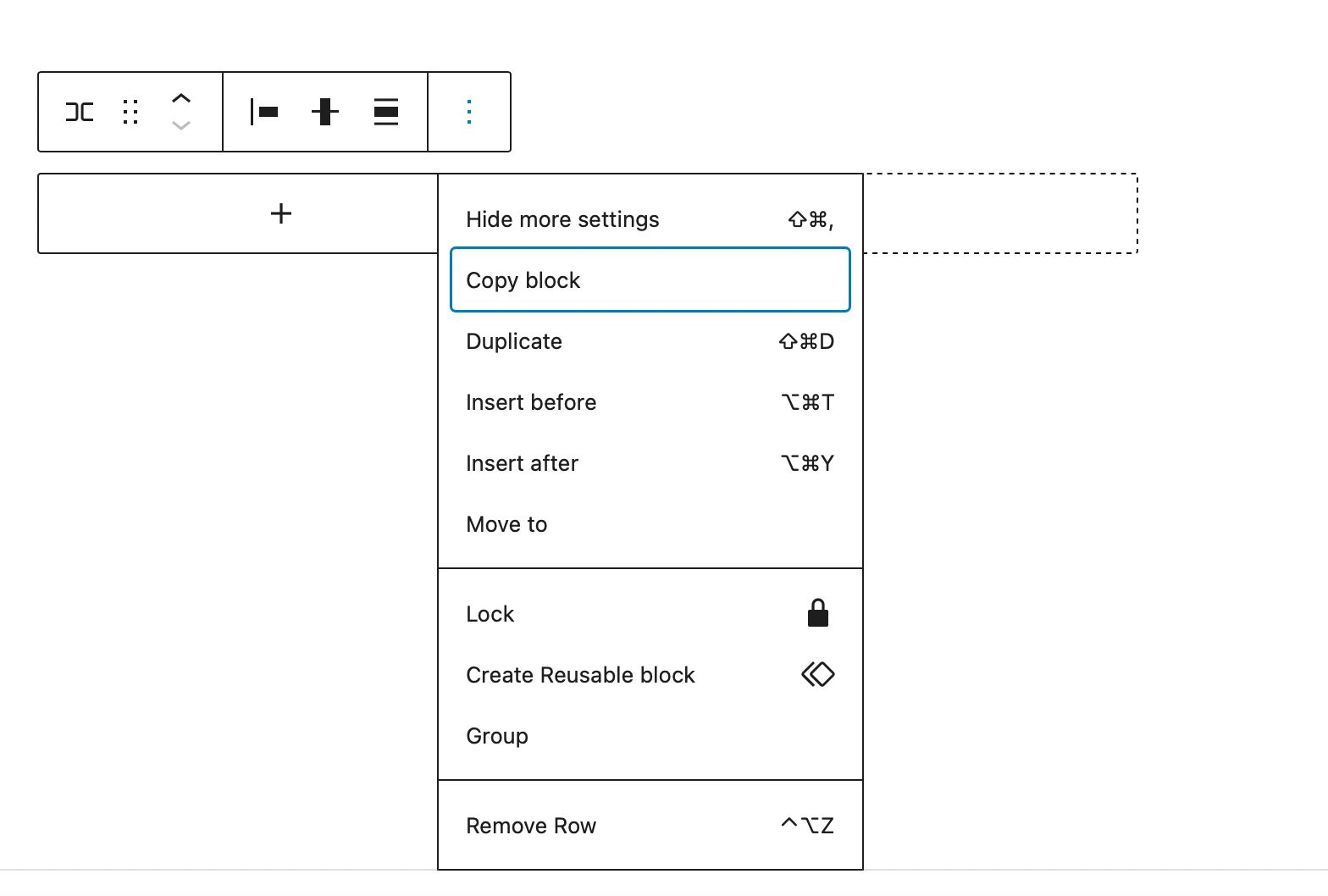Lock the block via padlock entry
Image resolution: width=1328 pixels, height=896 pixels.
(x=650, y=614)
